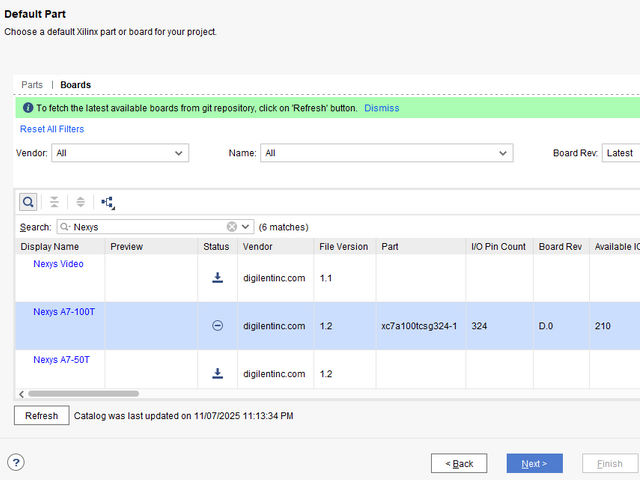Show search history dropdown arrow
The width and height of the screenshot is (640, 480).
pos(247,227)
